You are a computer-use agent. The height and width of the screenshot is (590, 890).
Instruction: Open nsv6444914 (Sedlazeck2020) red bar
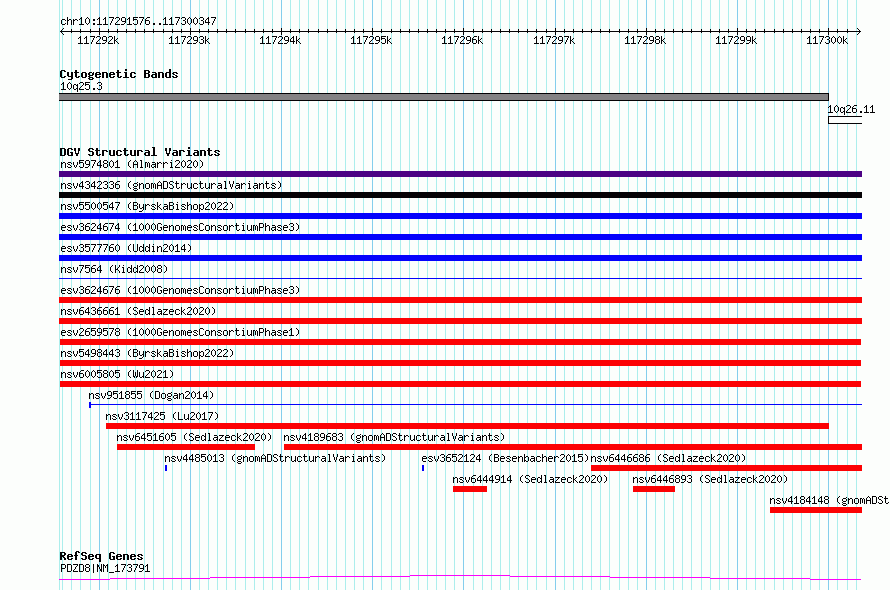click(470, 489)
